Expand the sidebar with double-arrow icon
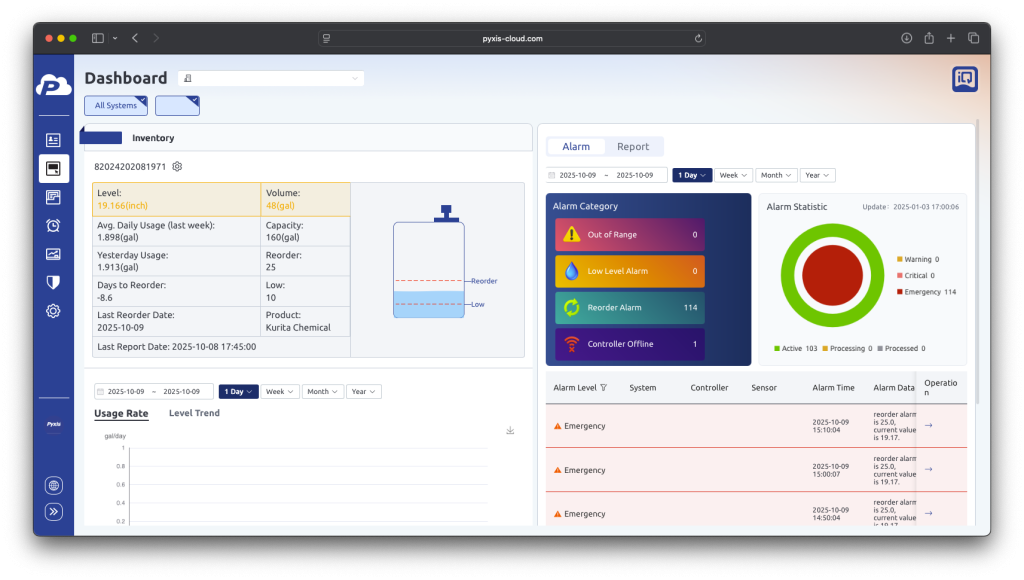1024x580 pixels. pos(53,511)
